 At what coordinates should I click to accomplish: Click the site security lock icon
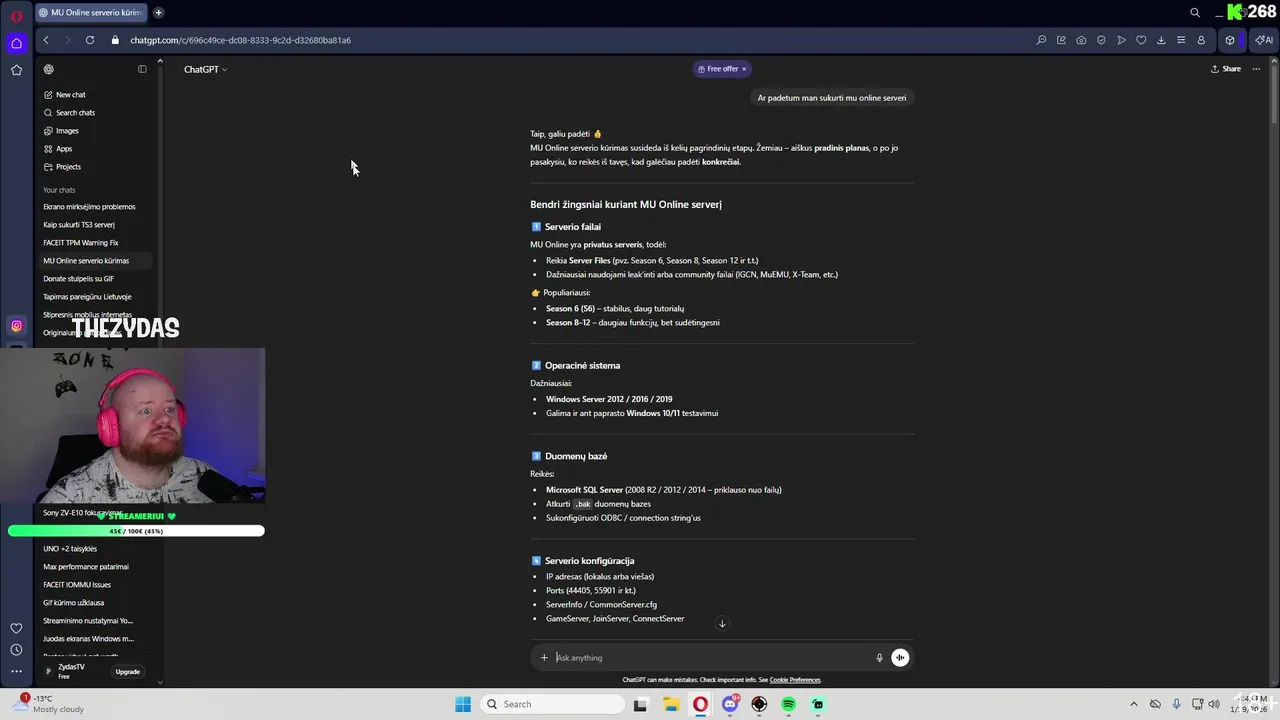[115, 40]
